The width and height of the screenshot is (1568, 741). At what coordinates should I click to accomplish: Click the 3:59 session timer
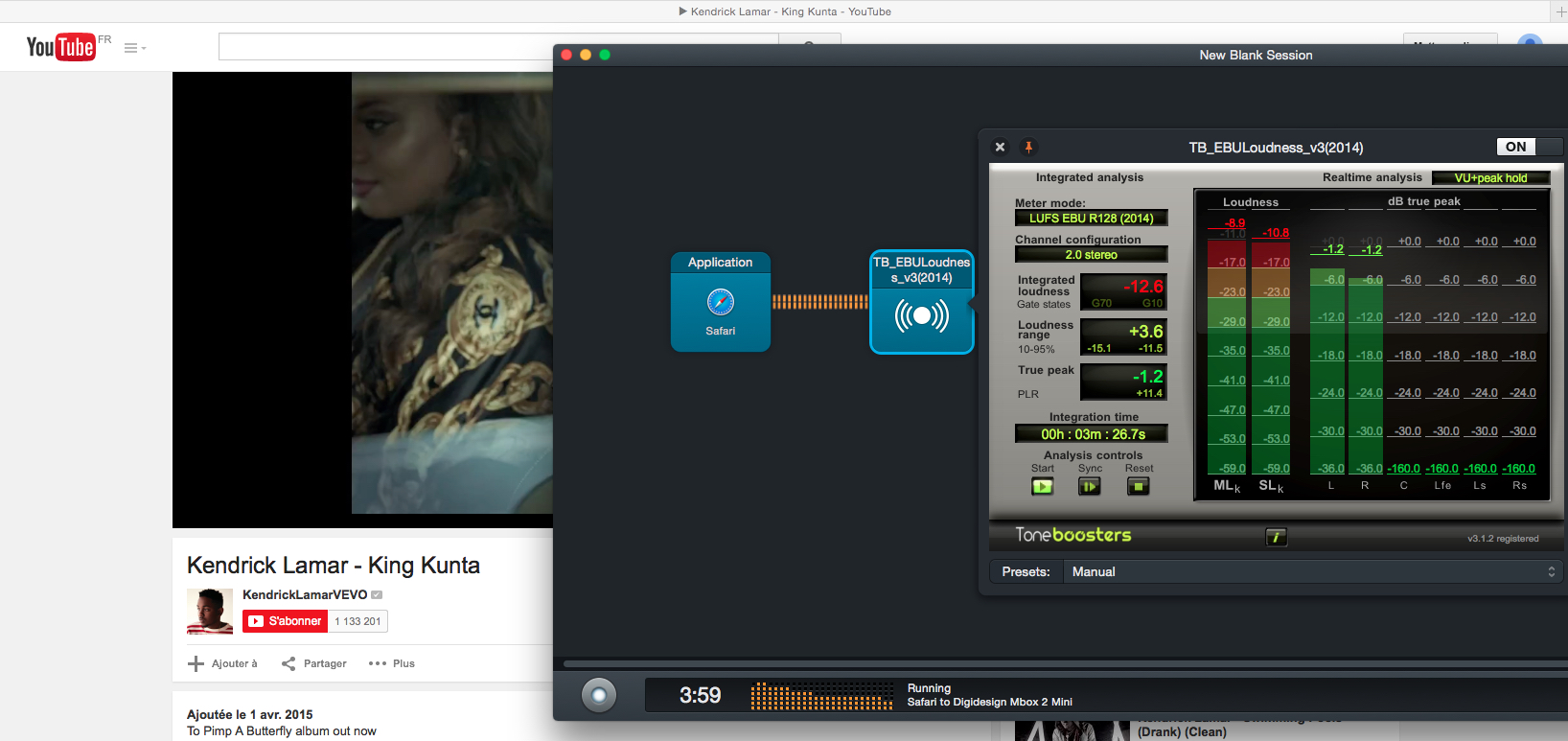tap(700, 695)
